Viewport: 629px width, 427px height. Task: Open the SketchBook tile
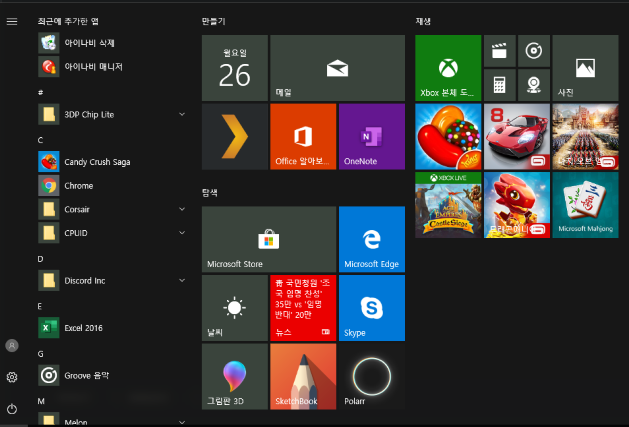[x=303, y=376]
